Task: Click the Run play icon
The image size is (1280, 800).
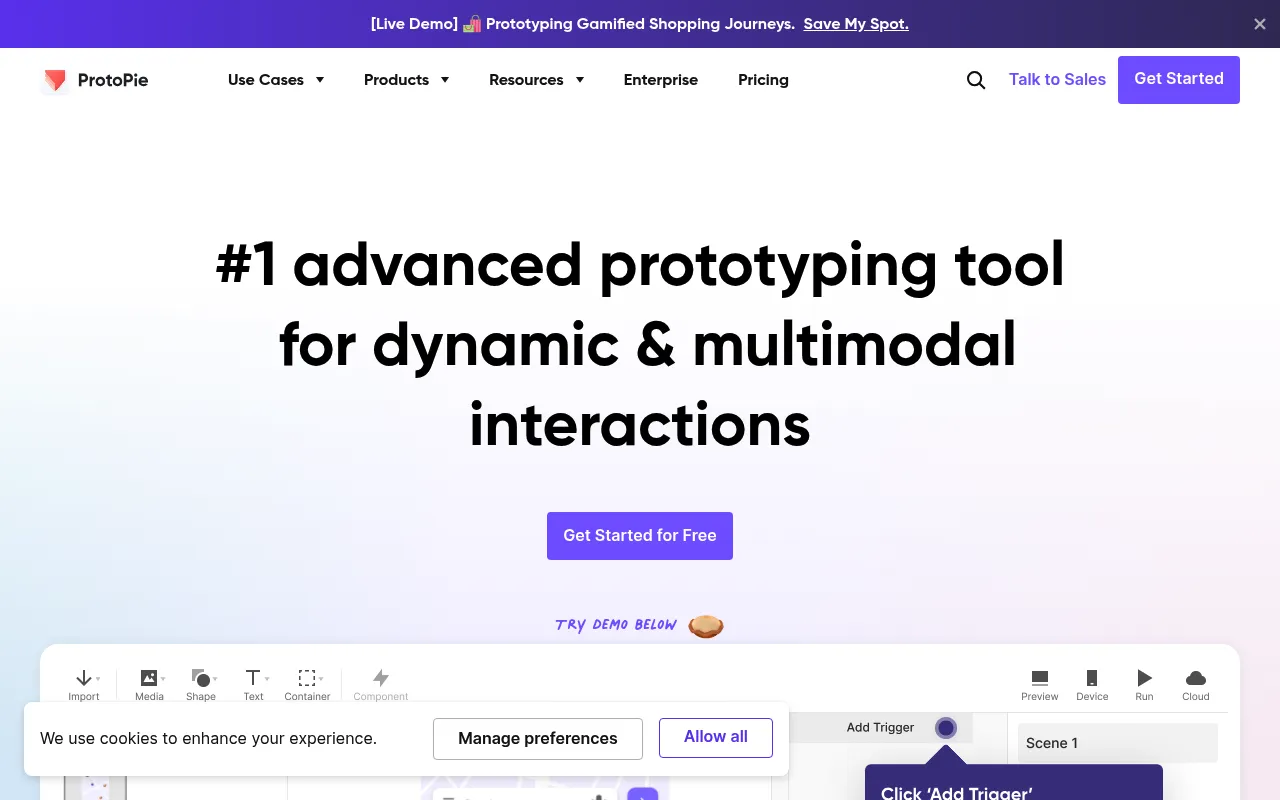Action: point(1145,678)
